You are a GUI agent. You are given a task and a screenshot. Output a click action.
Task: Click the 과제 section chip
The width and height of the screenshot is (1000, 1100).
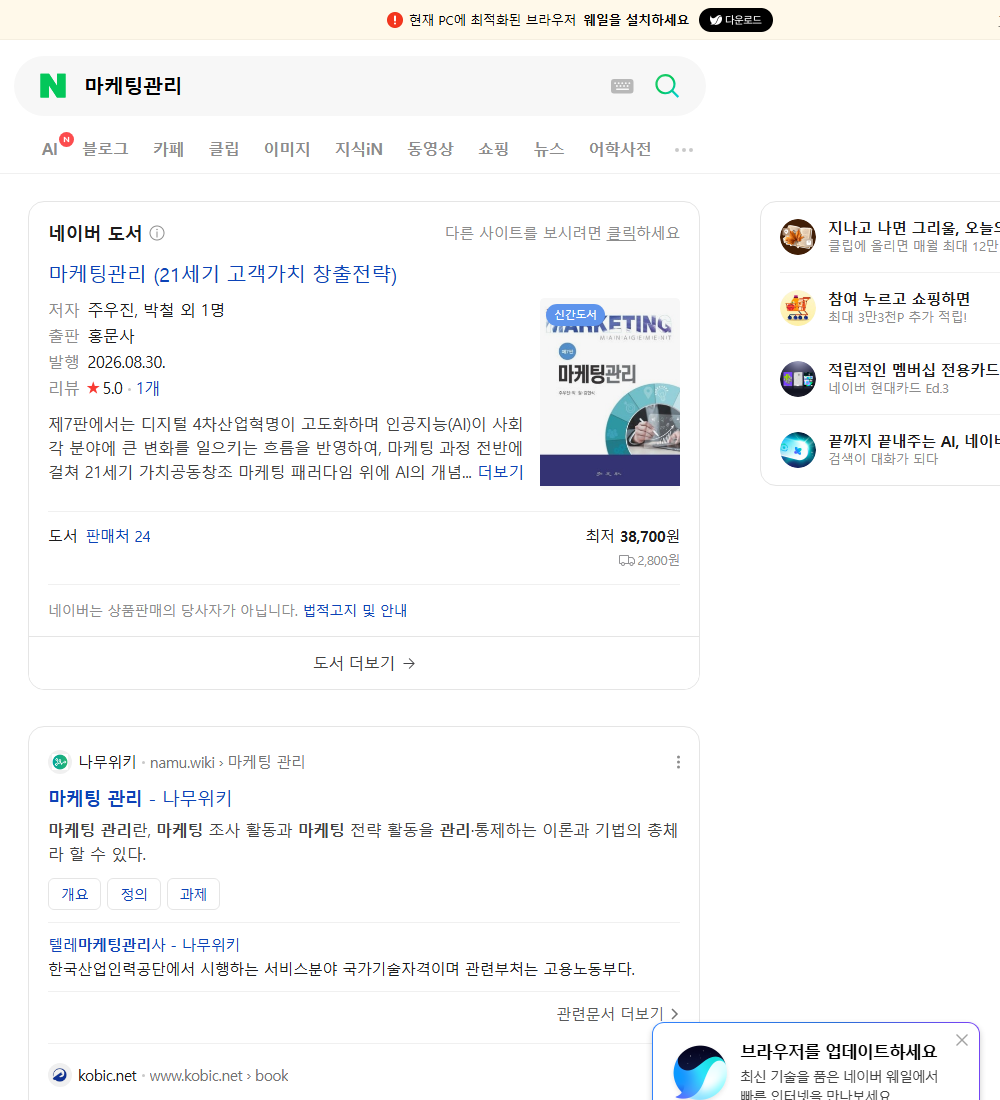tap(194, 894)
